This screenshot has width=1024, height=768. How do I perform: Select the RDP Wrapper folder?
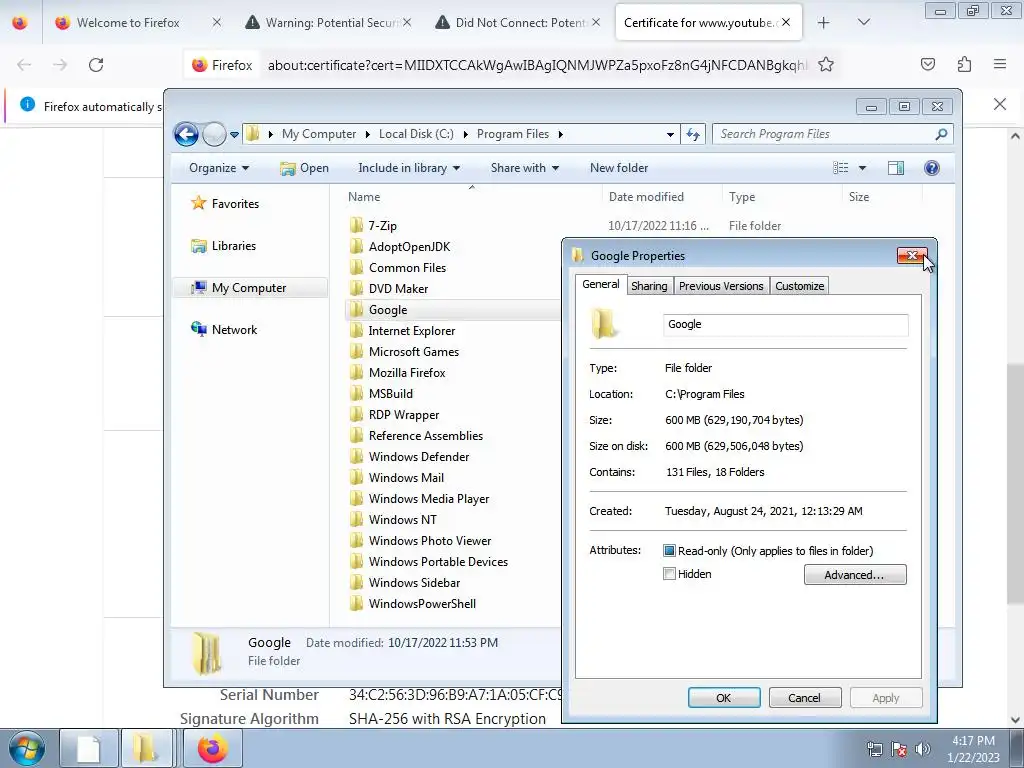(394, 415)
